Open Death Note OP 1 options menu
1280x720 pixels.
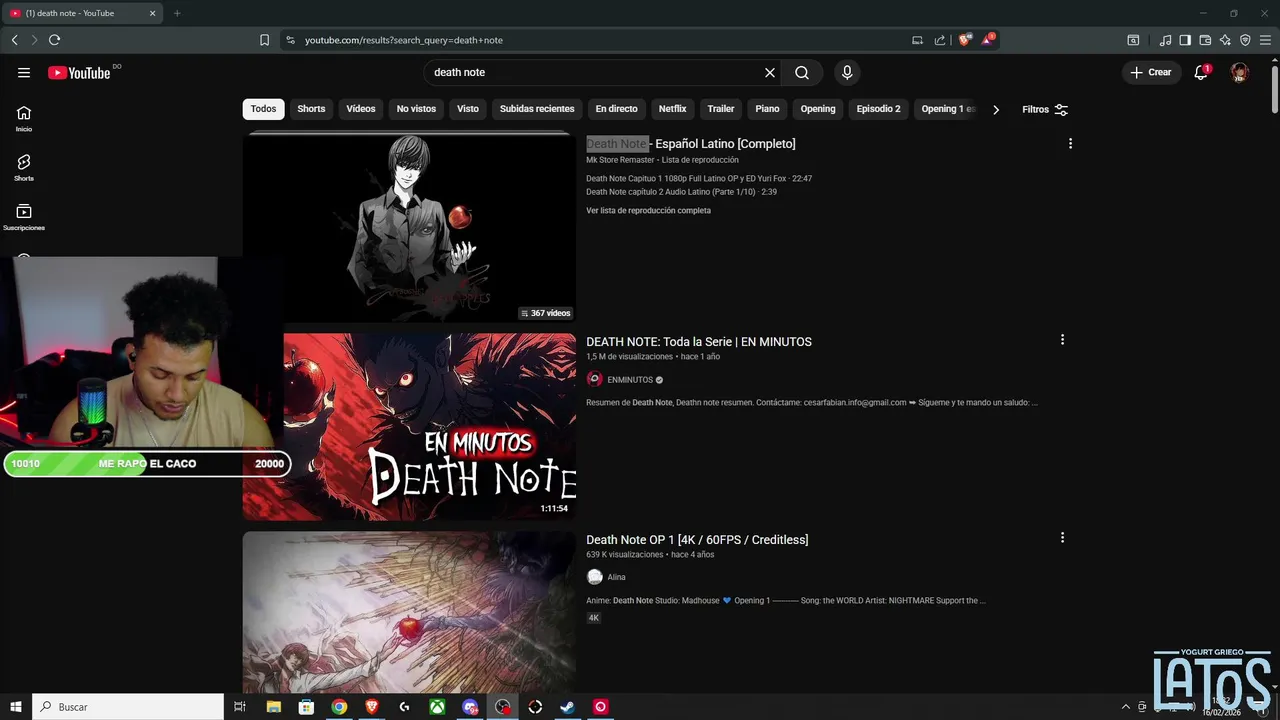point(1062,537)
